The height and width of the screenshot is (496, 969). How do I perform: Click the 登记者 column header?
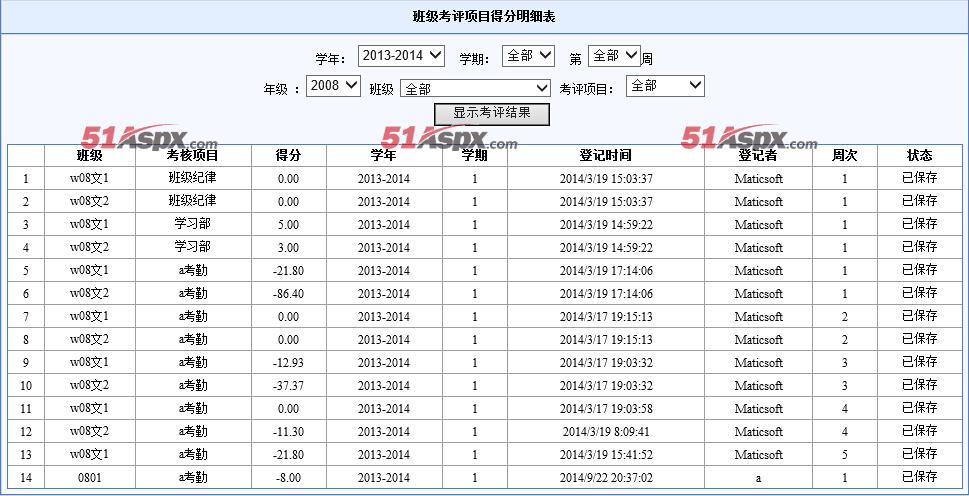pyautogui.click(x=758, y=156)
